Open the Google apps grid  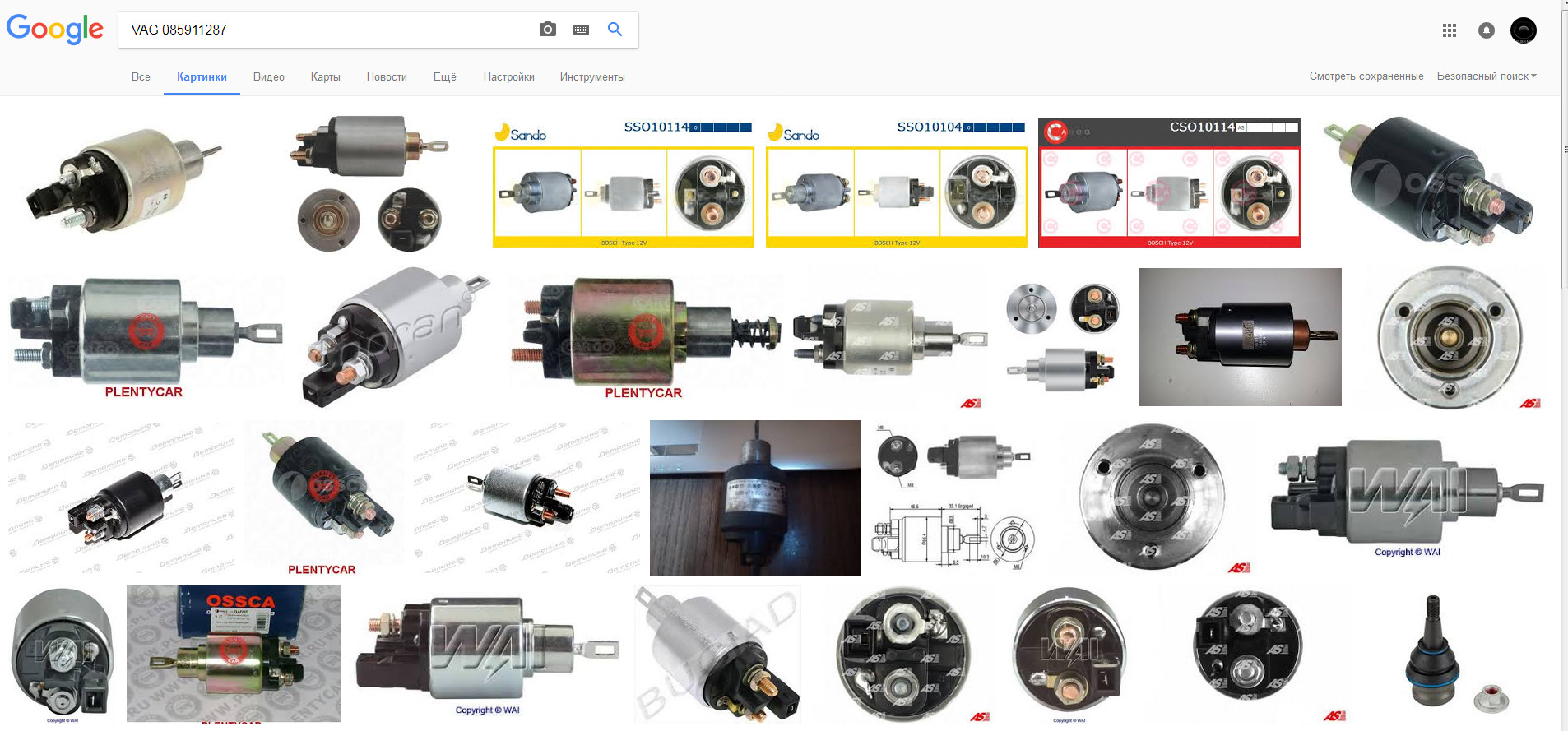pos(1450,30)
